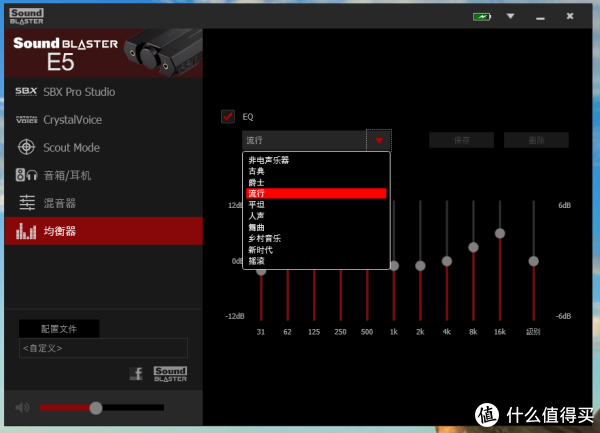The height and width of the screenshot is (433, 600).
Task: Click the battery status icon
Action: point(482,16)
